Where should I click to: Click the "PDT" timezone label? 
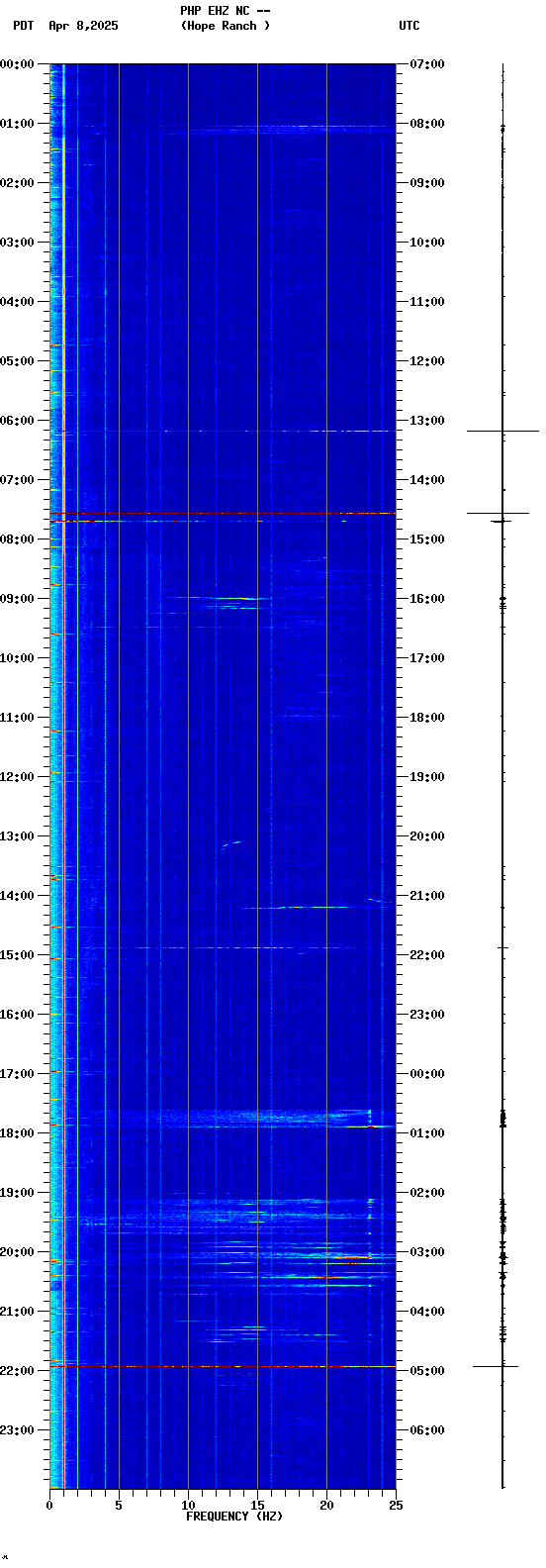[23, 26]
